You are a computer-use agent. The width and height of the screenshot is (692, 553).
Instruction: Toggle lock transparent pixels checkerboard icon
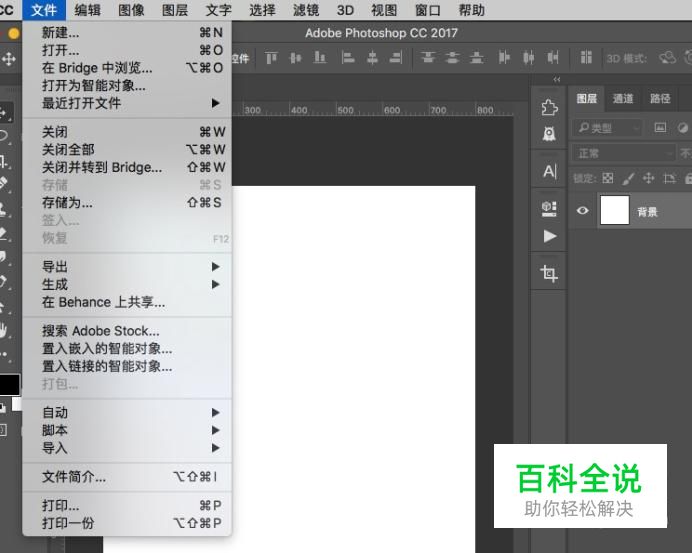608,178
